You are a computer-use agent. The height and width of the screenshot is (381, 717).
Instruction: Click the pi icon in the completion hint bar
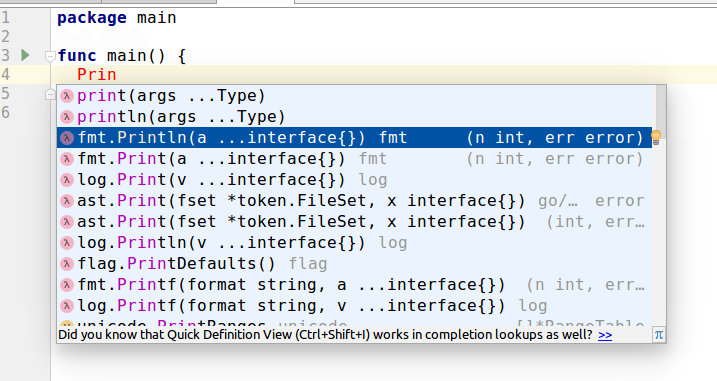pos(658,334)
